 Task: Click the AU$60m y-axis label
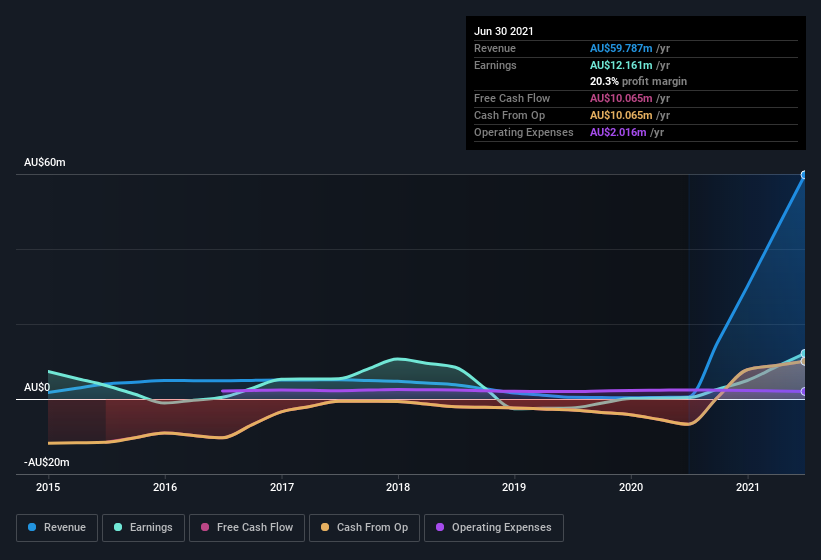[45, 162]
